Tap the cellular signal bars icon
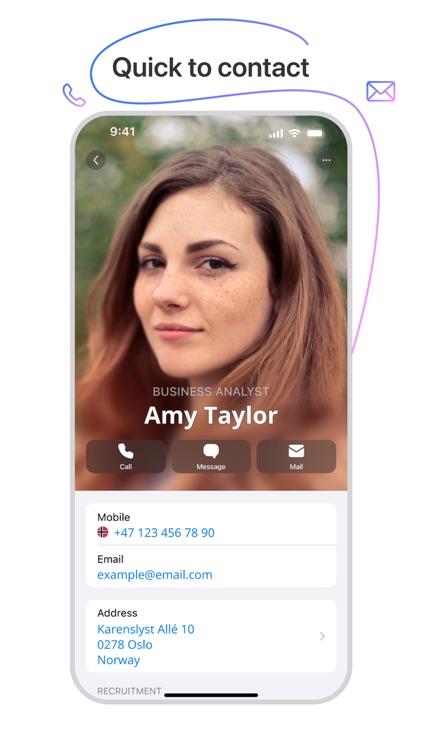422x750 pixels. [276, 133]
